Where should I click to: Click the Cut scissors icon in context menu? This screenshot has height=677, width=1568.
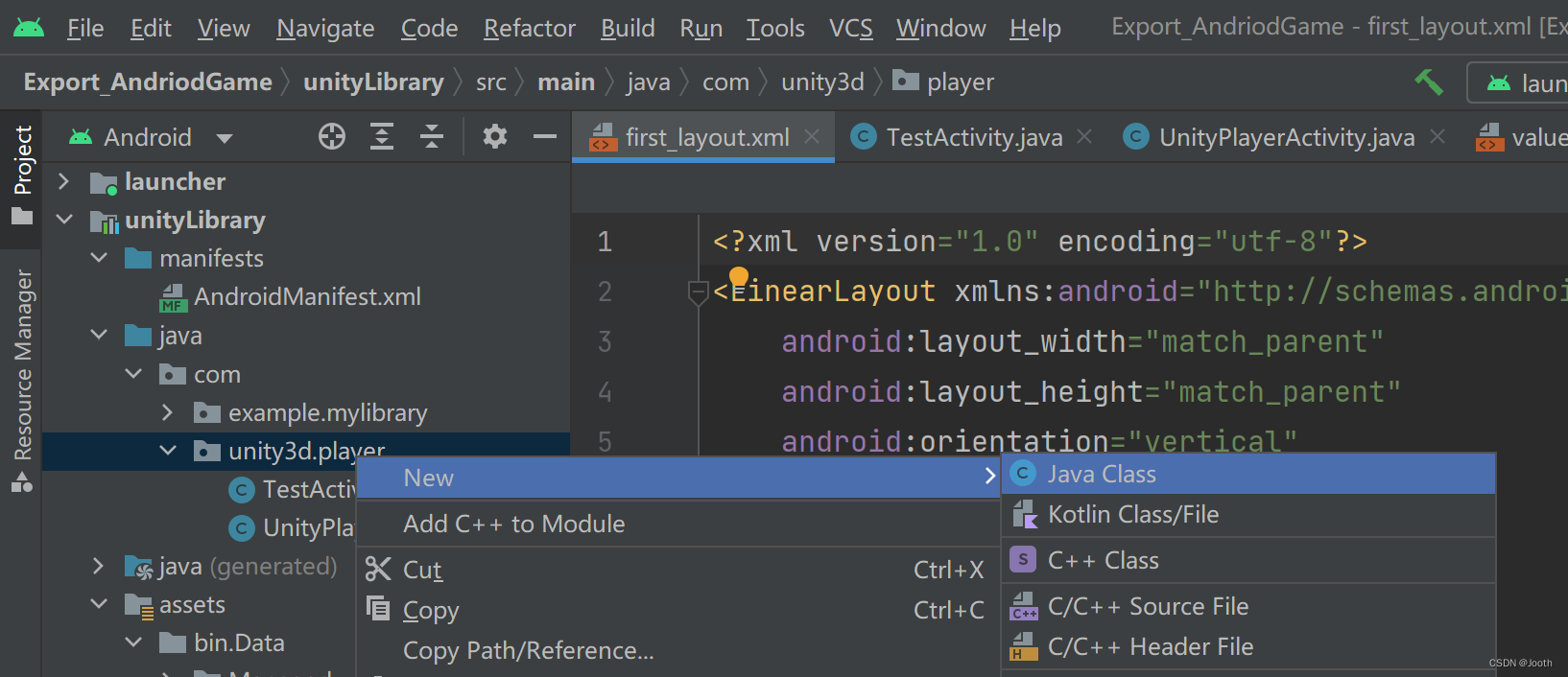(x=378, y=570)
